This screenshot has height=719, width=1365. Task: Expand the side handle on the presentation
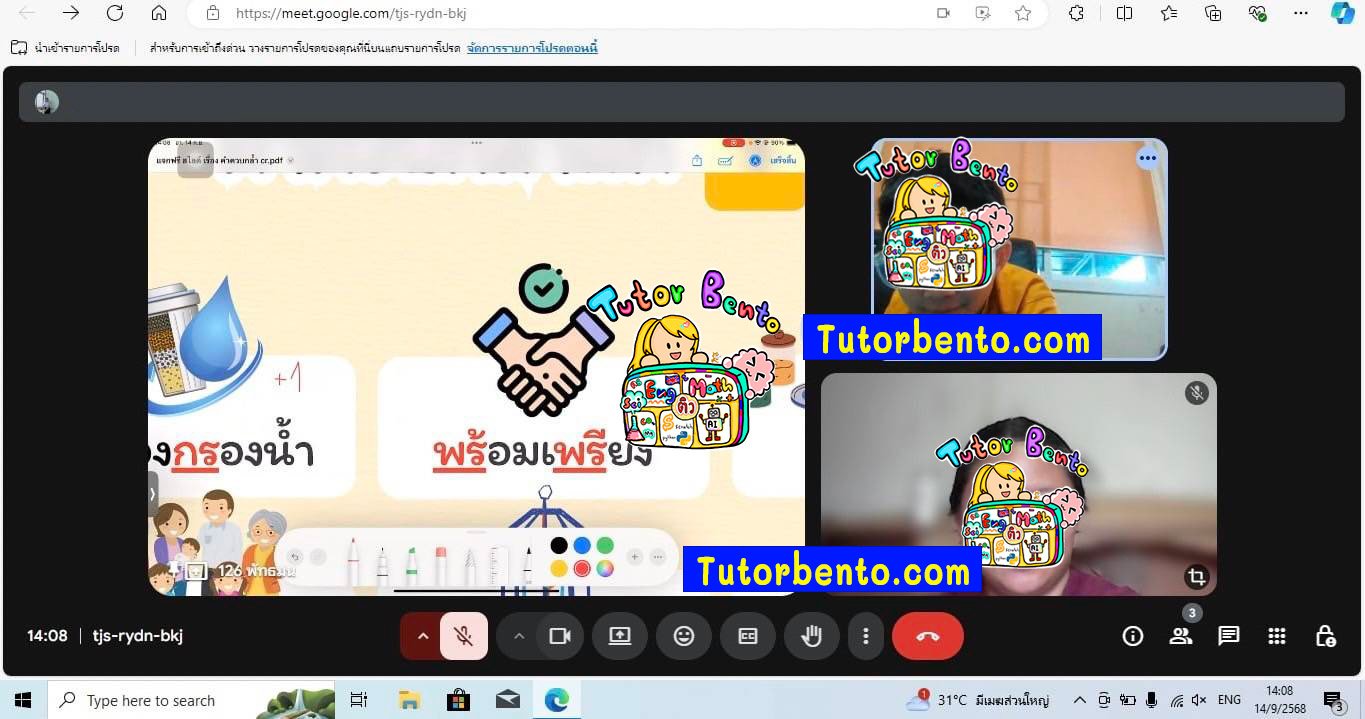coord(153,493)
